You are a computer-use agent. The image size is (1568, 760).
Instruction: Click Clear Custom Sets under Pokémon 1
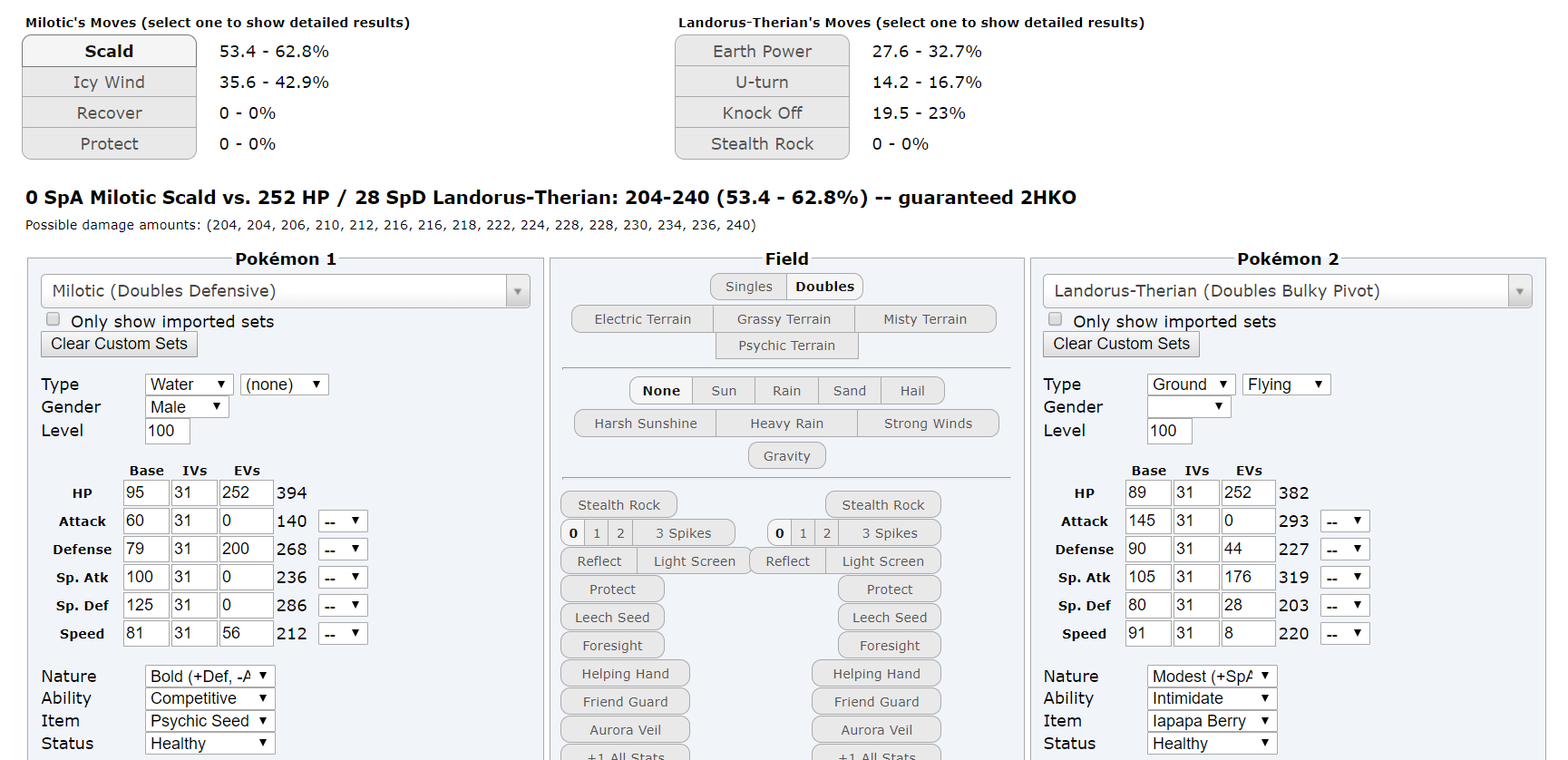click(x=119, y=344)
